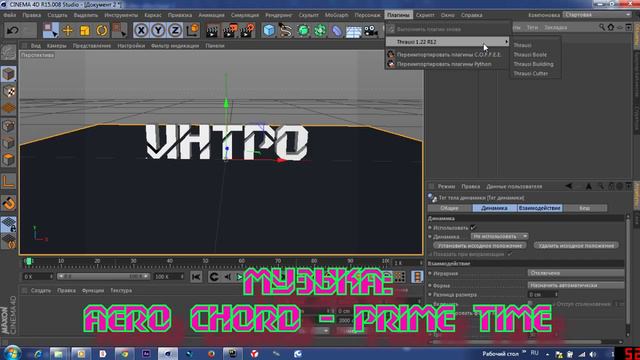Open the Справка menu

(471, 15)
